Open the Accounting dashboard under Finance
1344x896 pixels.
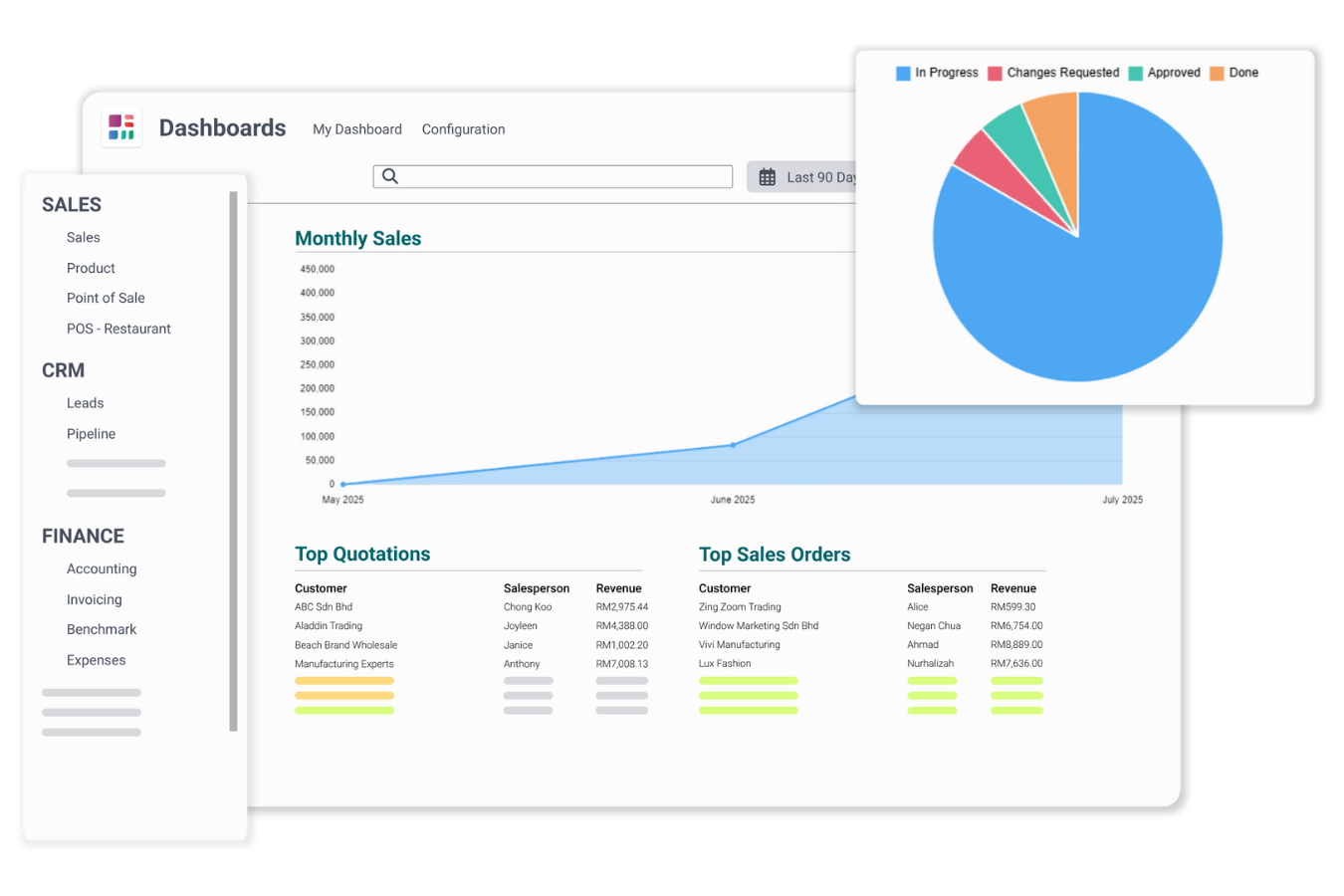coord(102,568)
